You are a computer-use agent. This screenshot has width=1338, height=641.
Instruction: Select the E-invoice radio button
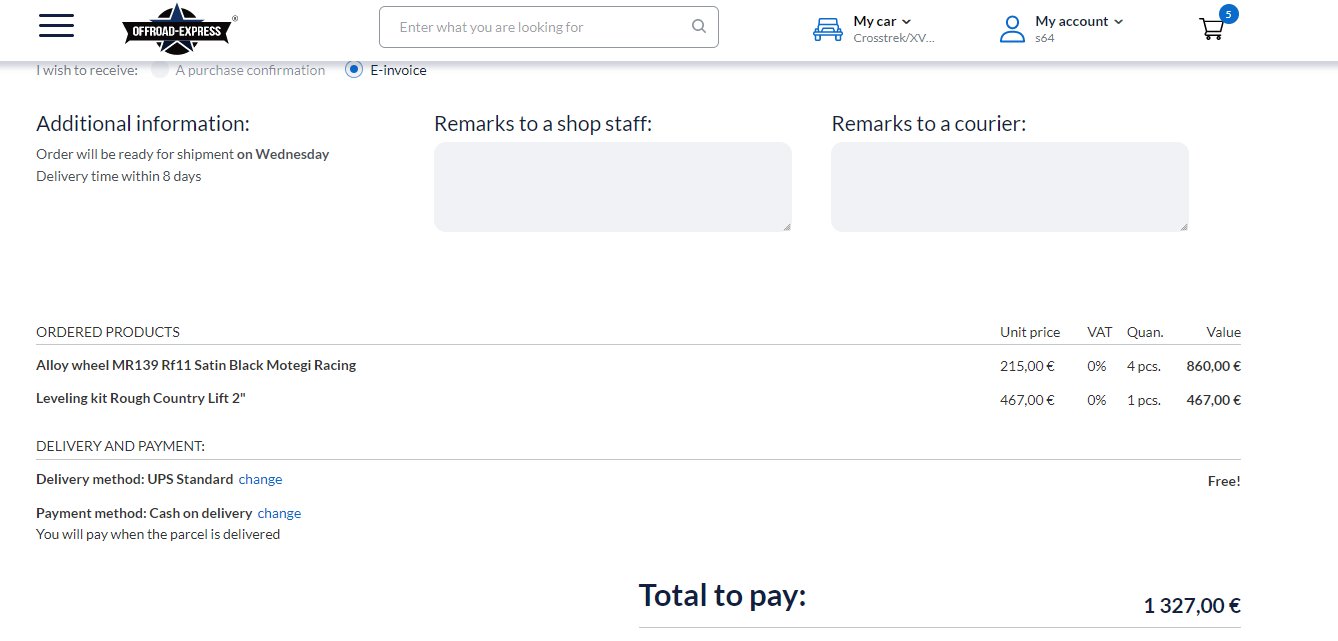coord(353,70)
